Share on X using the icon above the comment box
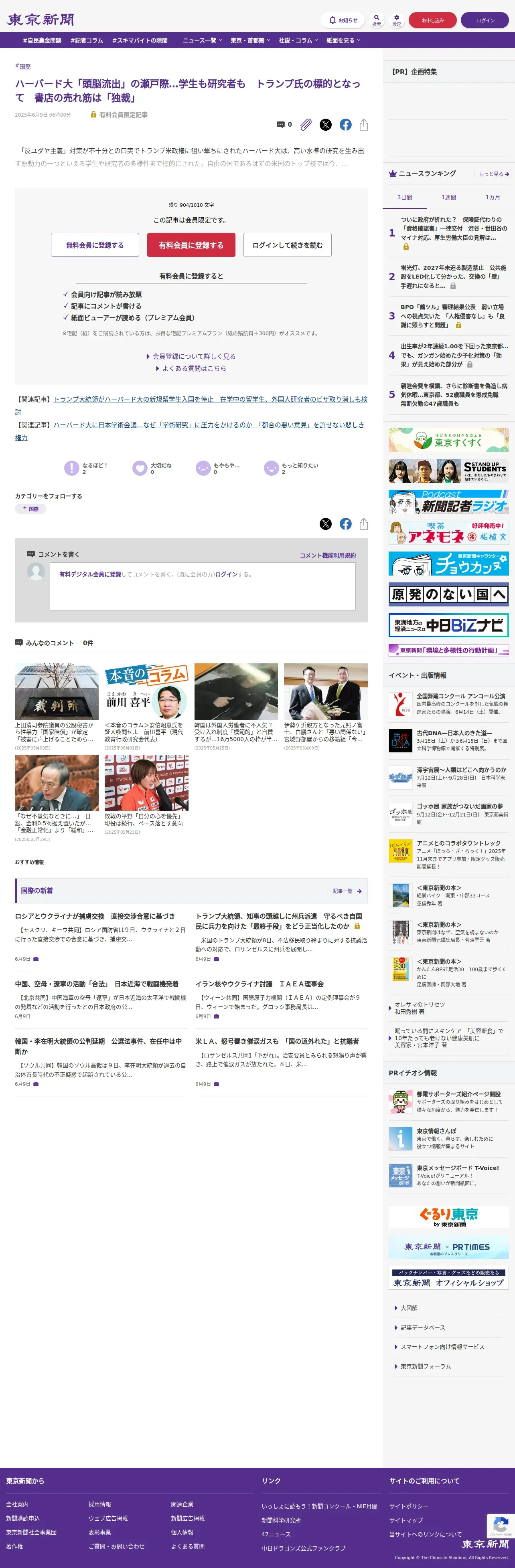The width and height of the screenshot is (515, 1568). pyautogui.click(x=326, y=523)
